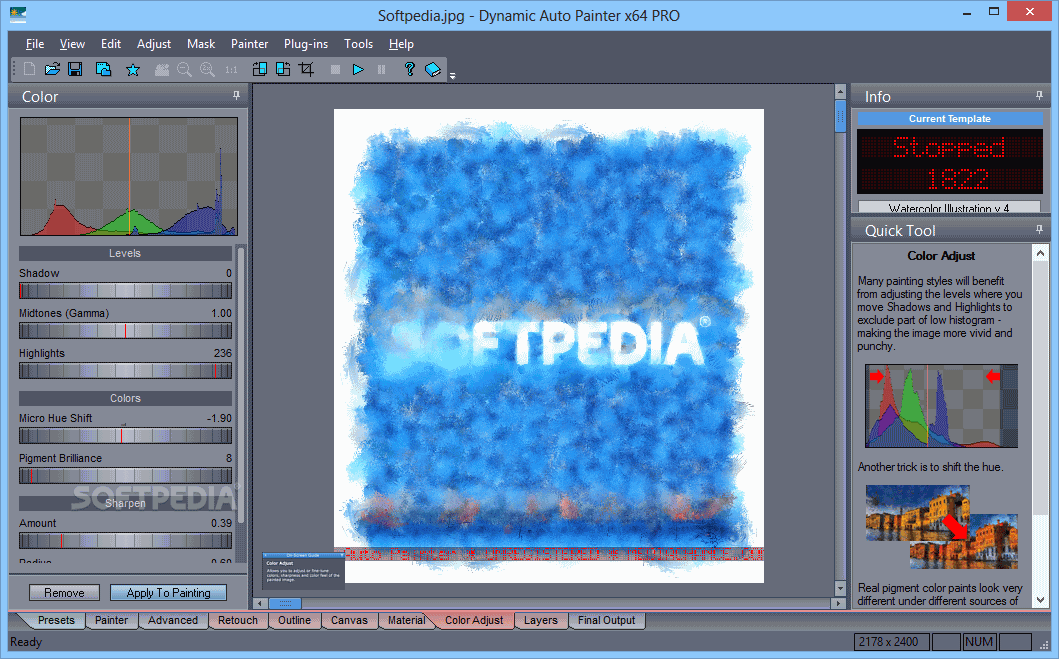Switch to the Layers tab
This screenshot has width=1059, height=659.
pos(541,620)
